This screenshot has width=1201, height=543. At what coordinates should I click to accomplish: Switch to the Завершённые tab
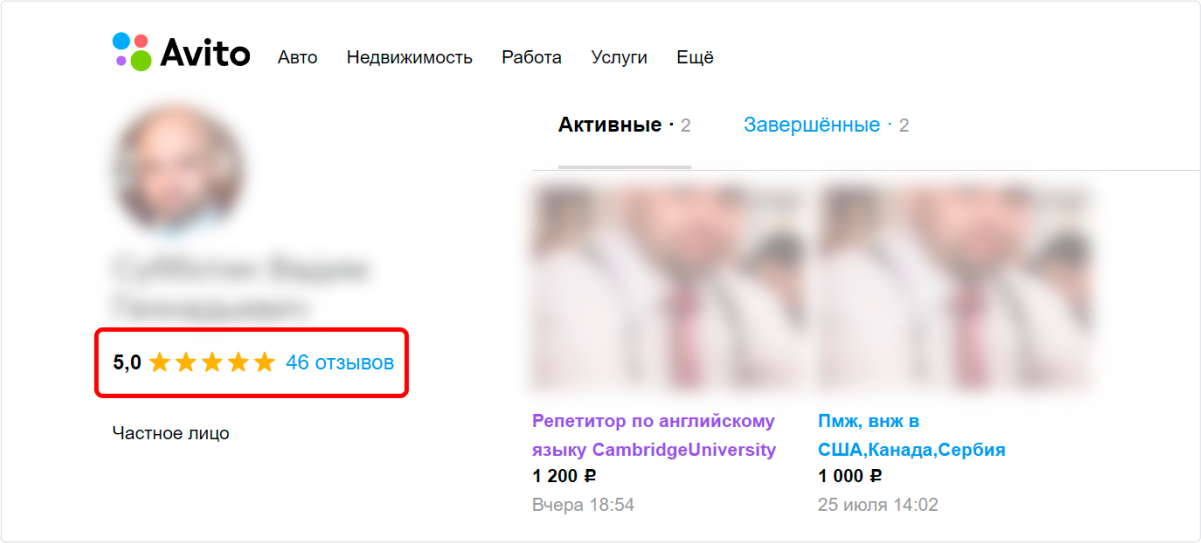826,125
